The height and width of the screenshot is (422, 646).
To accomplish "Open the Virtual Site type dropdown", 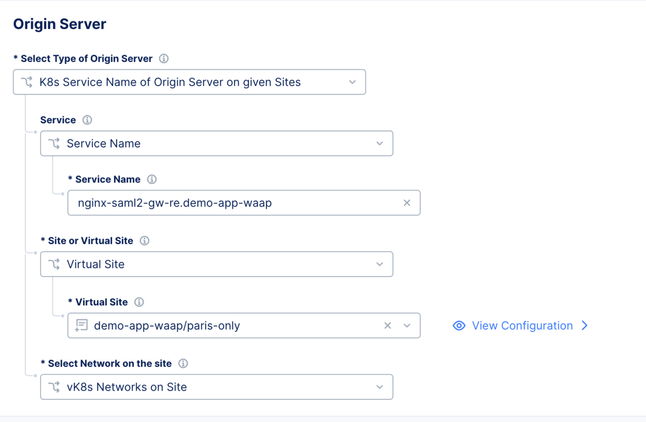I will pos(379,265).
